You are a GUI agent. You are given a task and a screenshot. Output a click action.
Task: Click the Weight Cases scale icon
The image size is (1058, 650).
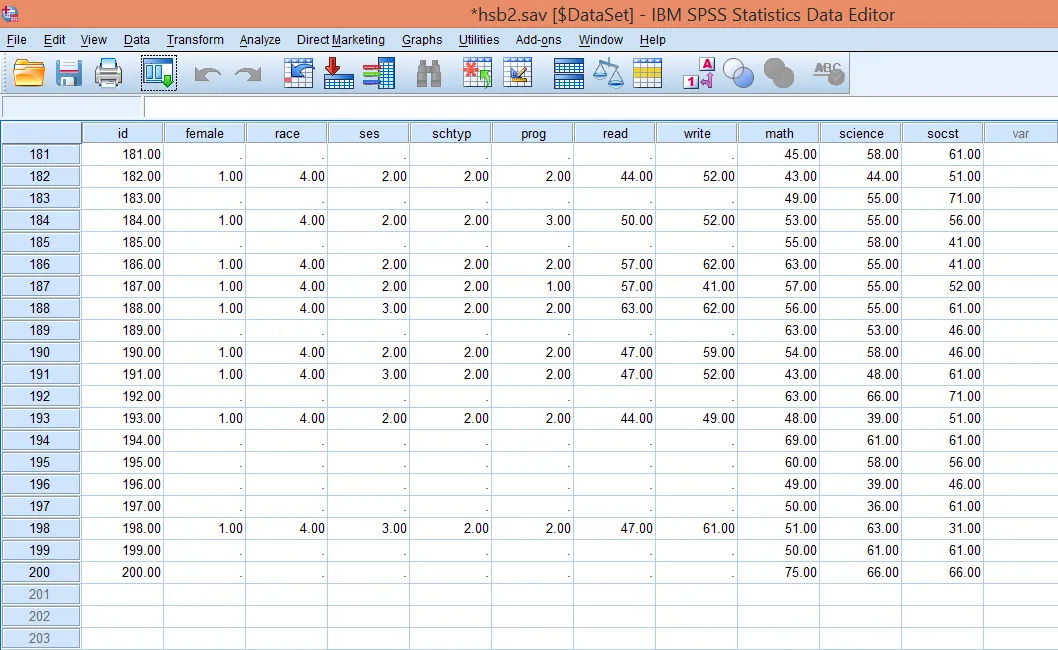608,73
